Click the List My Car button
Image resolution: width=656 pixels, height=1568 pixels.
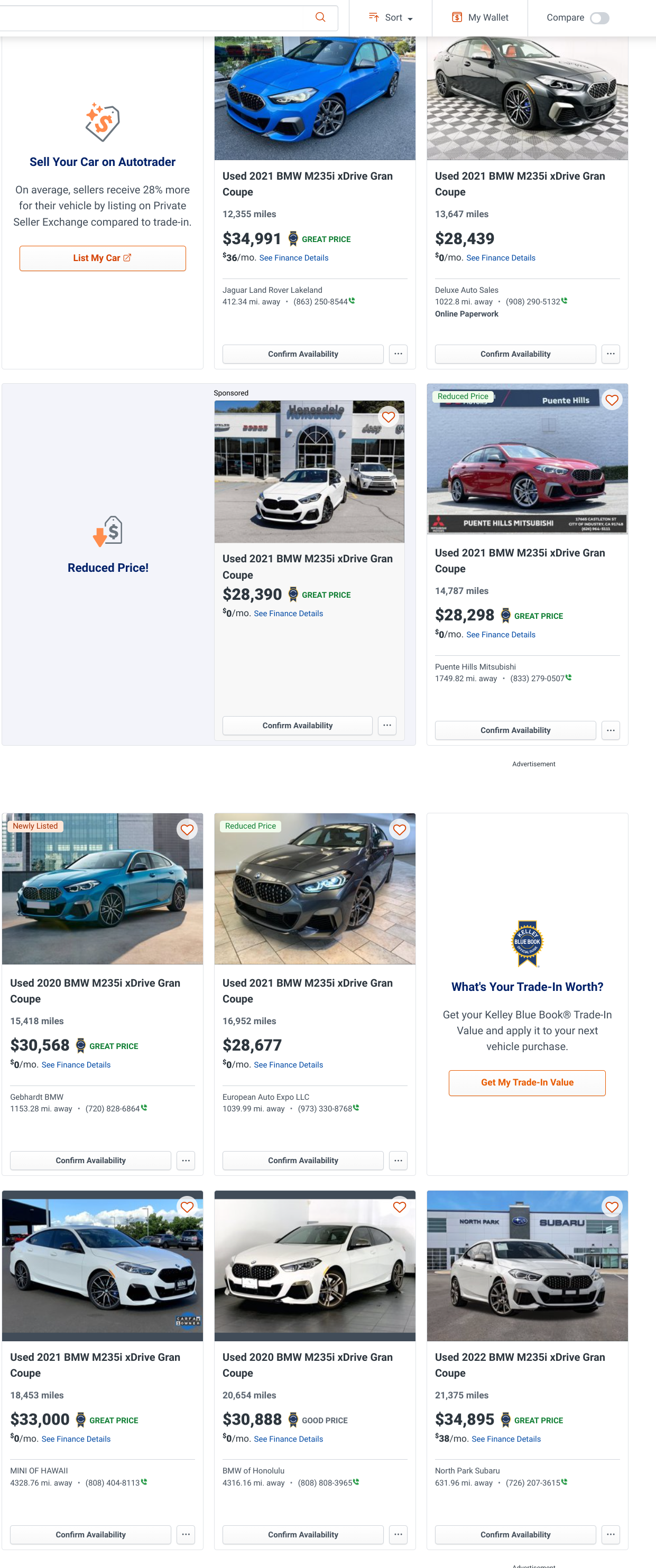(103, 258)
